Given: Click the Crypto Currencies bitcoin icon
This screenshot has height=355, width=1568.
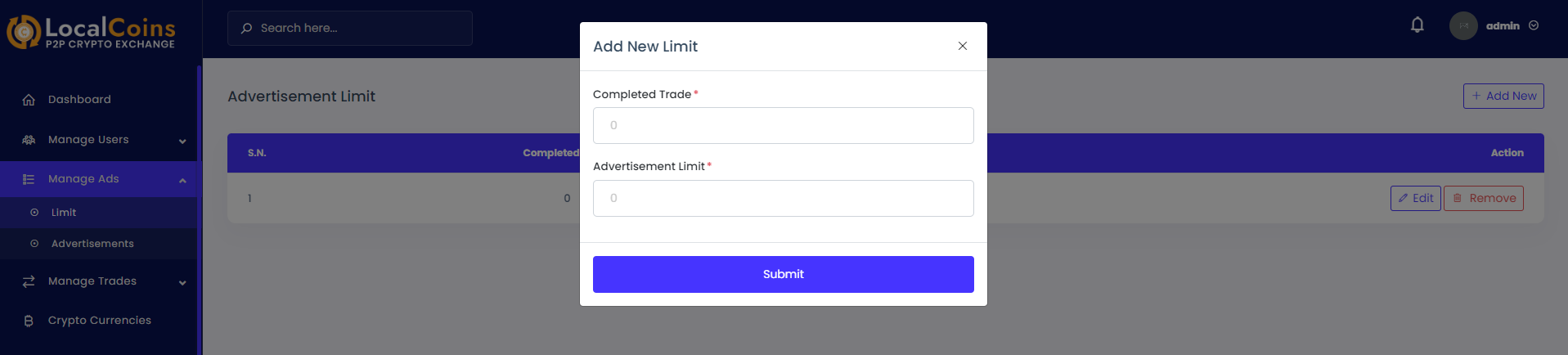Looking at the screenshot, I should (x=29, y=321).
